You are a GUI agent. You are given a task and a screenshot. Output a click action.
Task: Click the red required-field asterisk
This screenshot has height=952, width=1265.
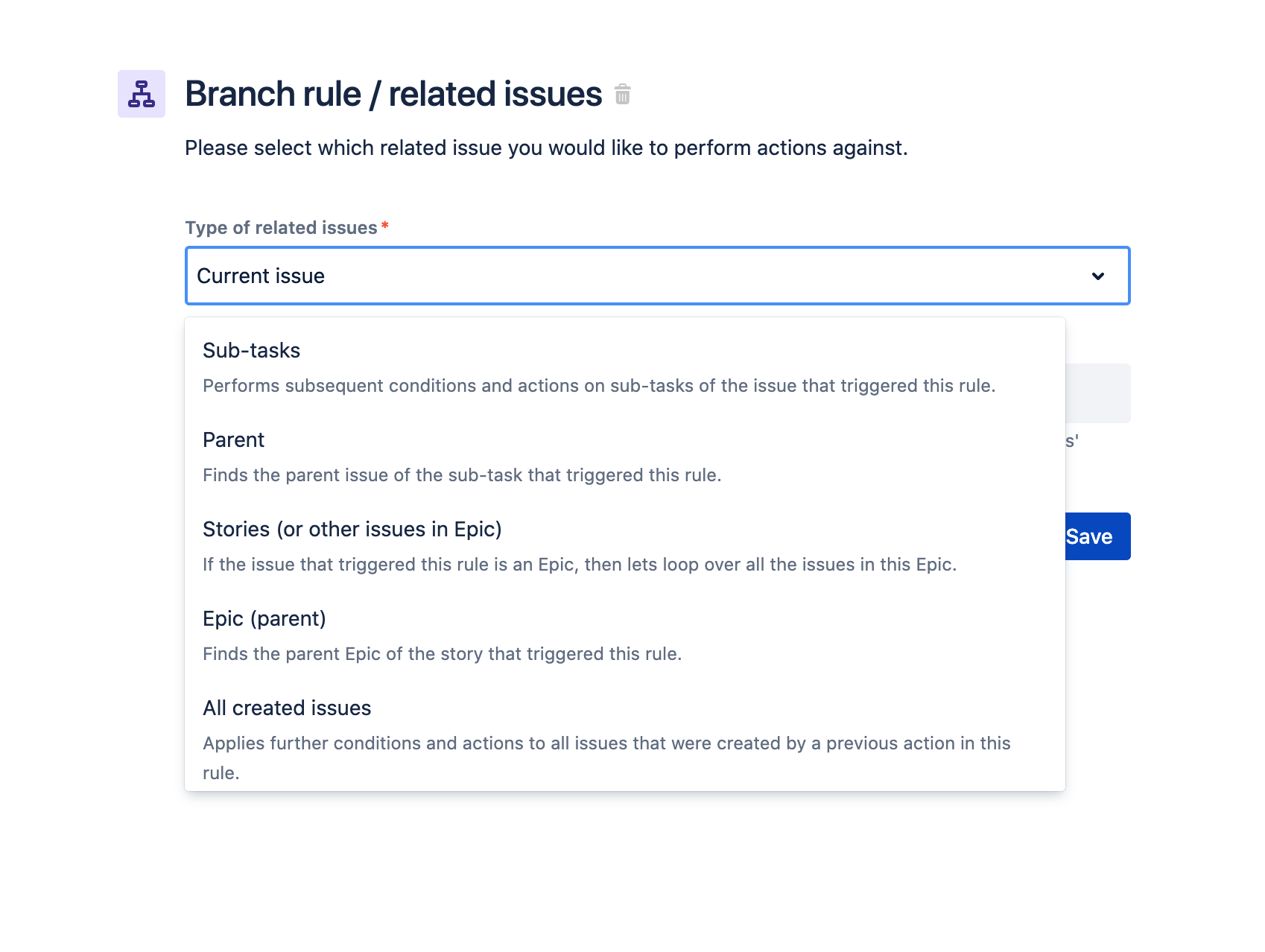[385, 225]
